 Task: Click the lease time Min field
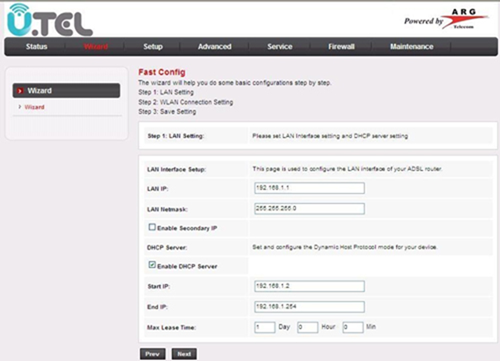pyautogui.click(x=353, y=327)
